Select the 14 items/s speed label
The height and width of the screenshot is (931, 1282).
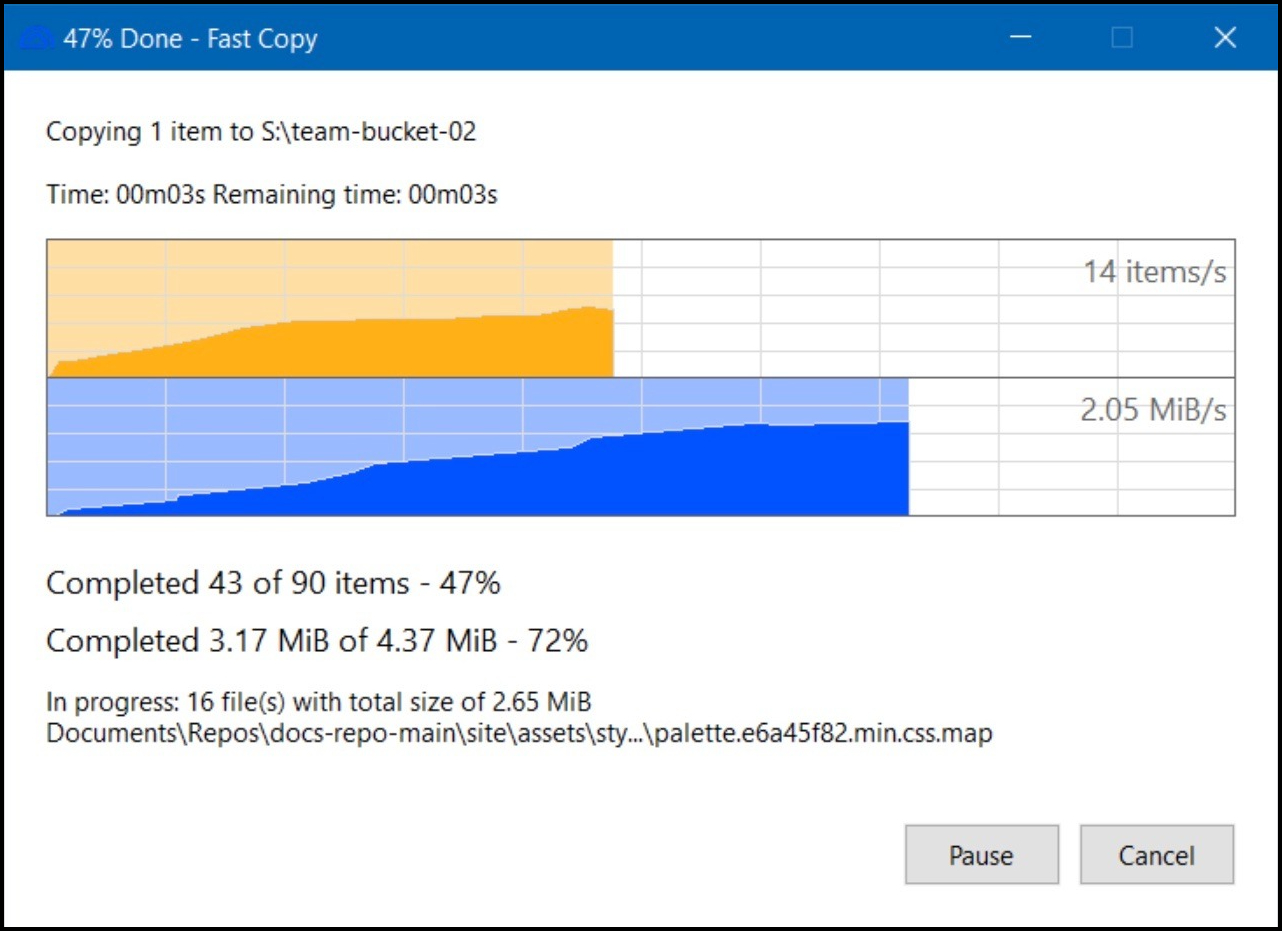pyautogui.click(x=1154, y=272)
